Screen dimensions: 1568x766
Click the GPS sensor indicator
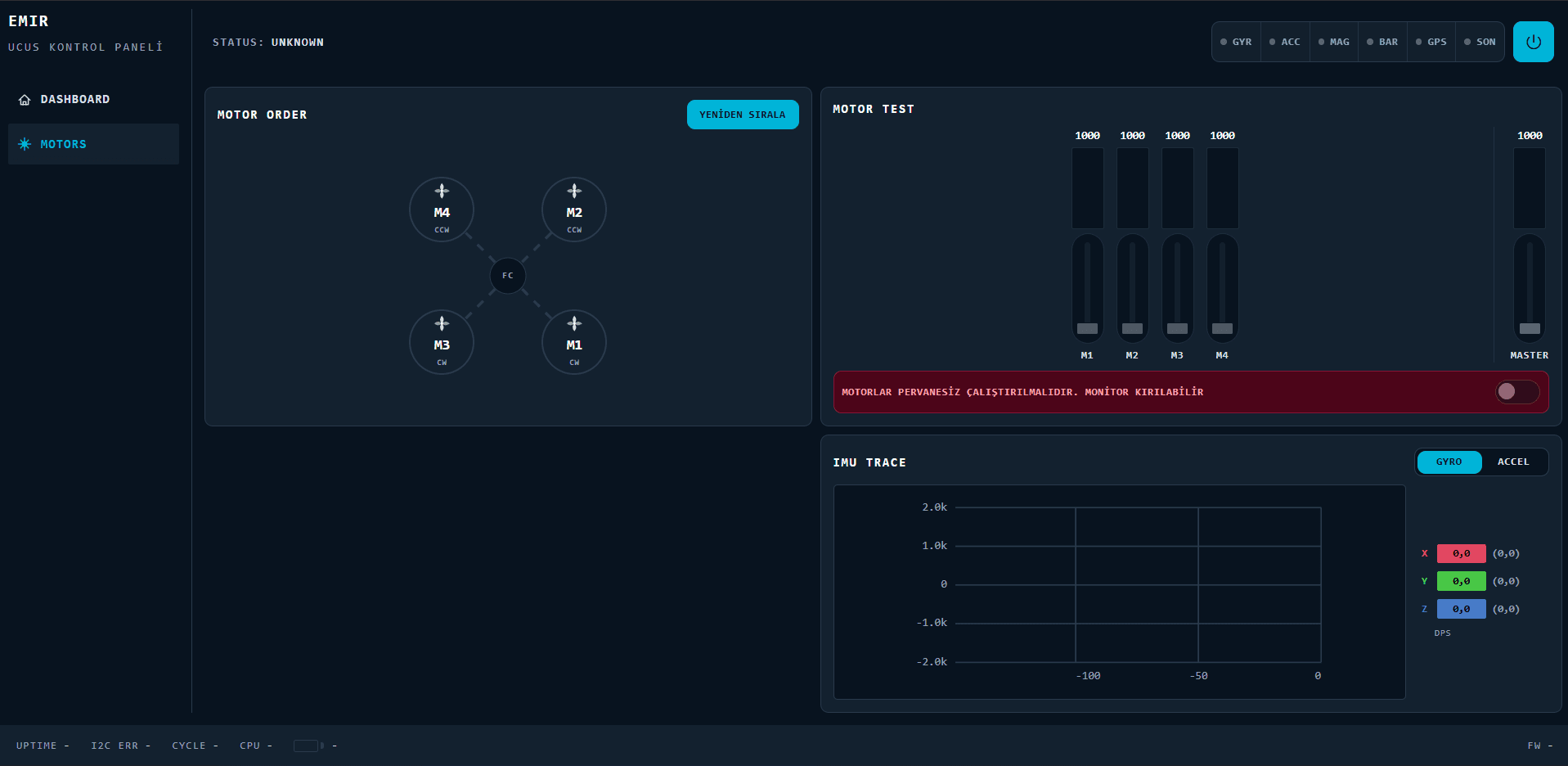point(1431,42)
